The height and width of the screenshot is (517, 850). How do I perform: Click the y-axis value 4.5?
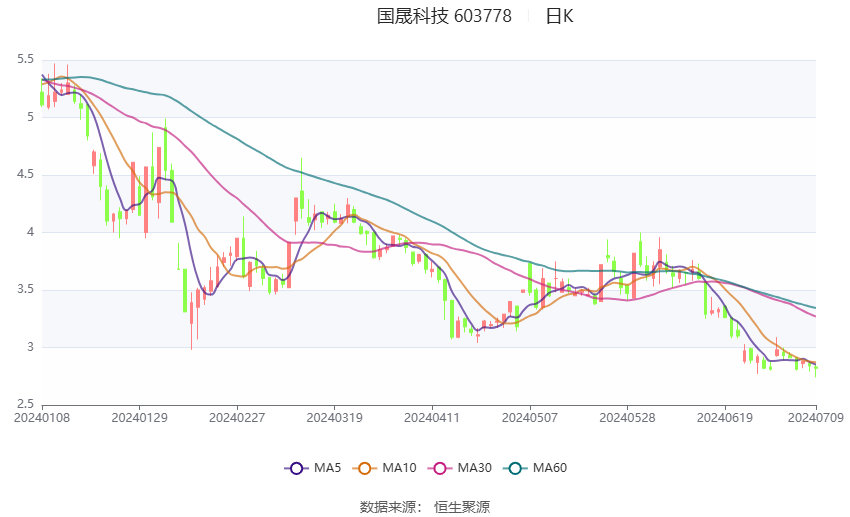pyautogui.click(x=25, y=174)
